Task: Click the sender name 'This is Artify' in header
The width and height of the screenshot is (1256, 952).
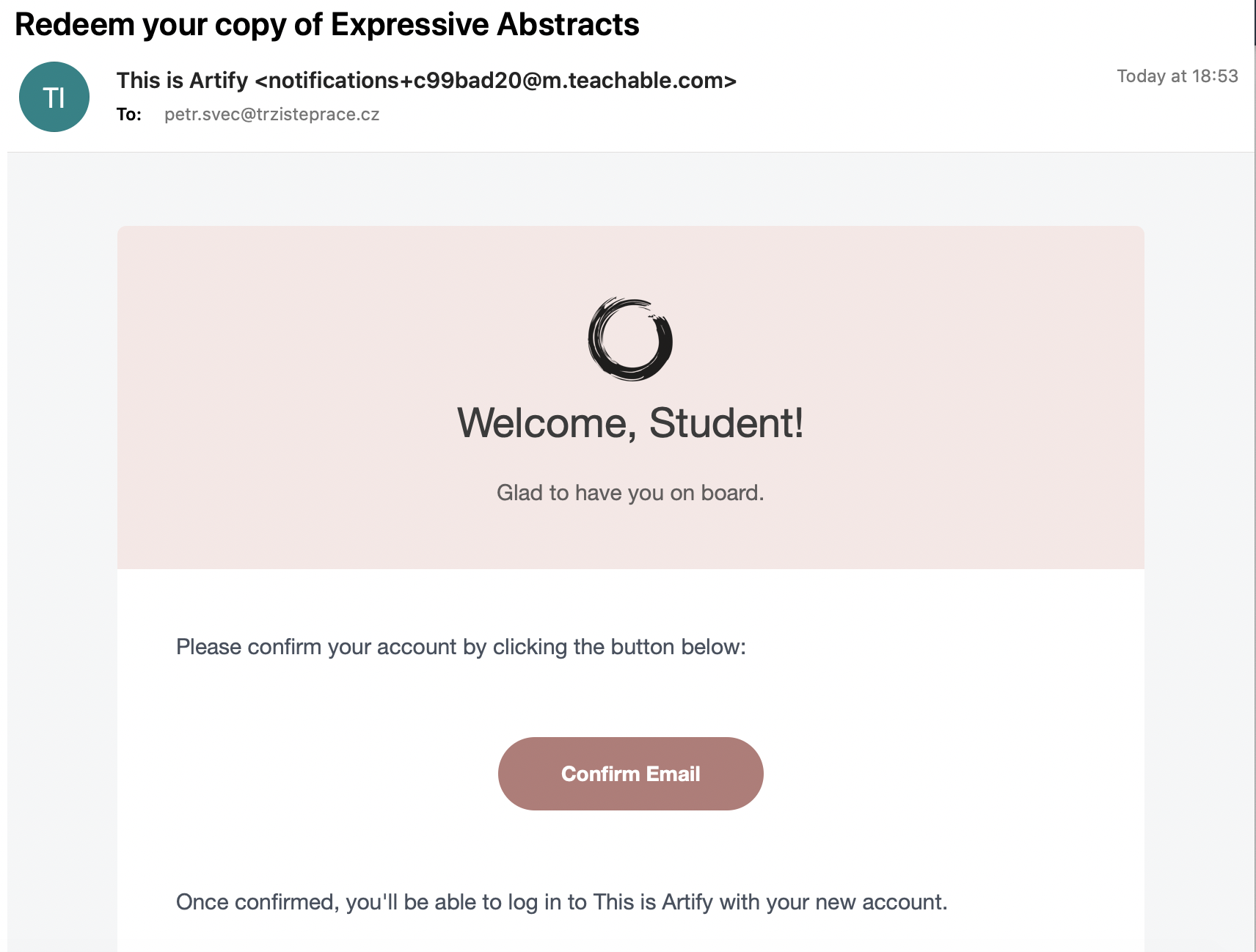Action: (x=182, y=81)
